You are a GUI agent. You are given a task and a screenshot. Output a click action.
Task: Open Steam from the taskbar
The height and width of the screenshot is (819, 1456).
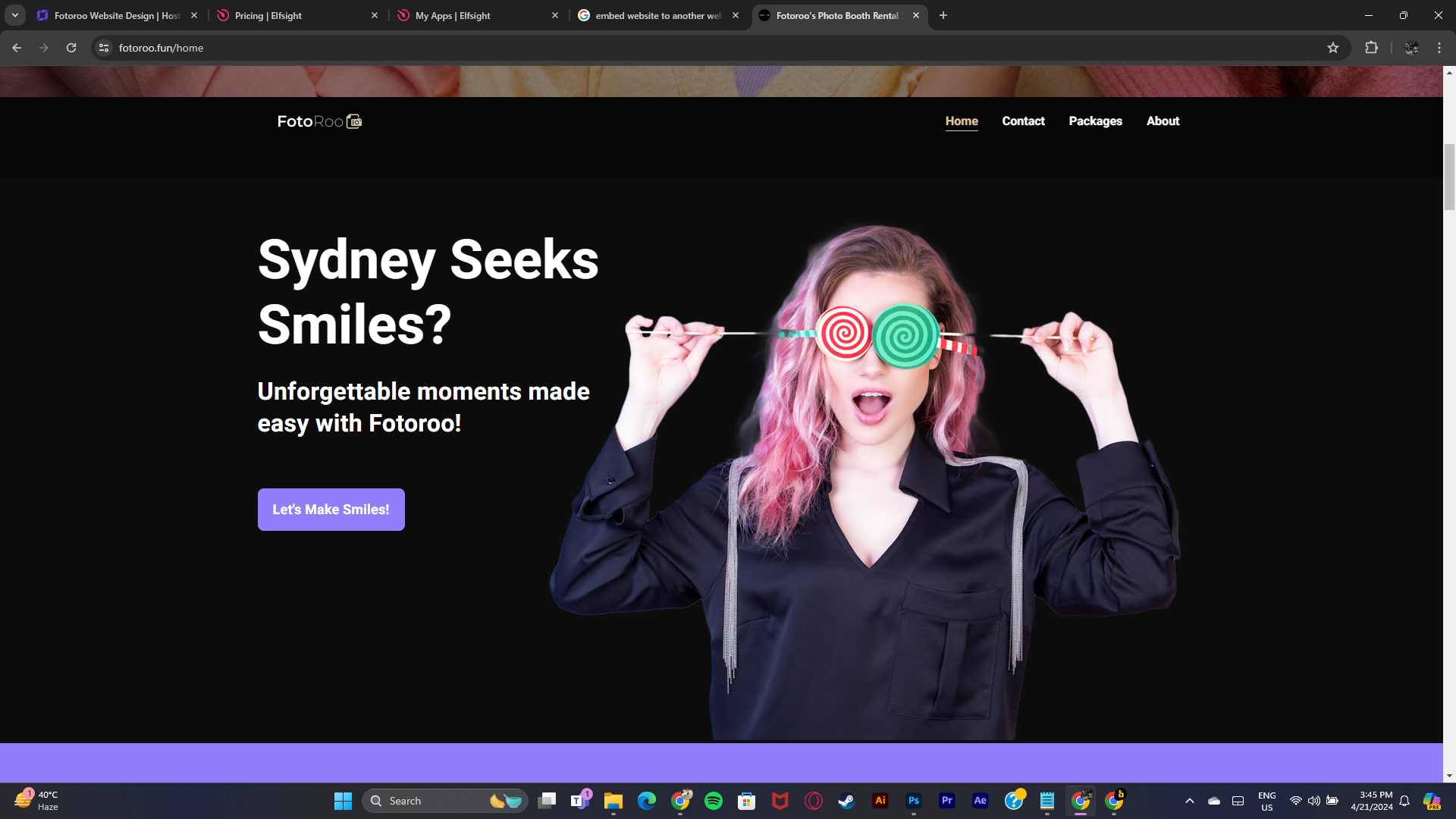click(x=846, y=801)
